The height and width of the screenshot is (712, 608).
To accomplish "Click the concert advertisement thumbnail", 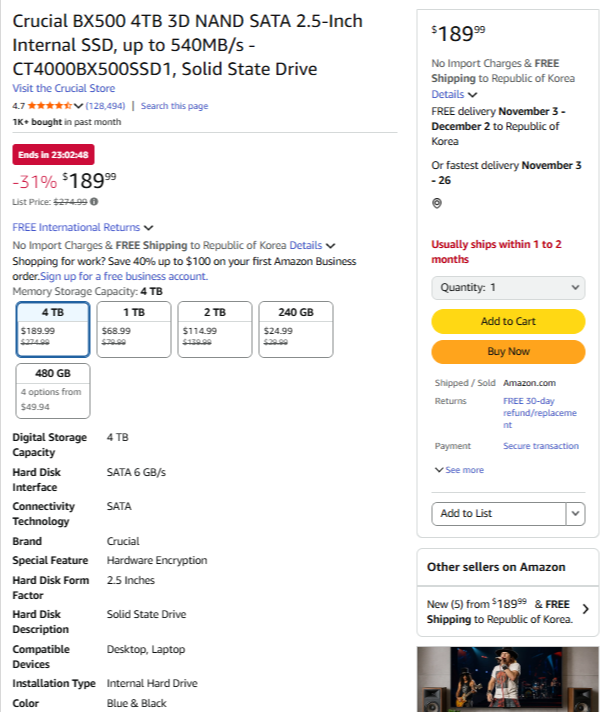I will pyautogui.click(x=507, y=679).
